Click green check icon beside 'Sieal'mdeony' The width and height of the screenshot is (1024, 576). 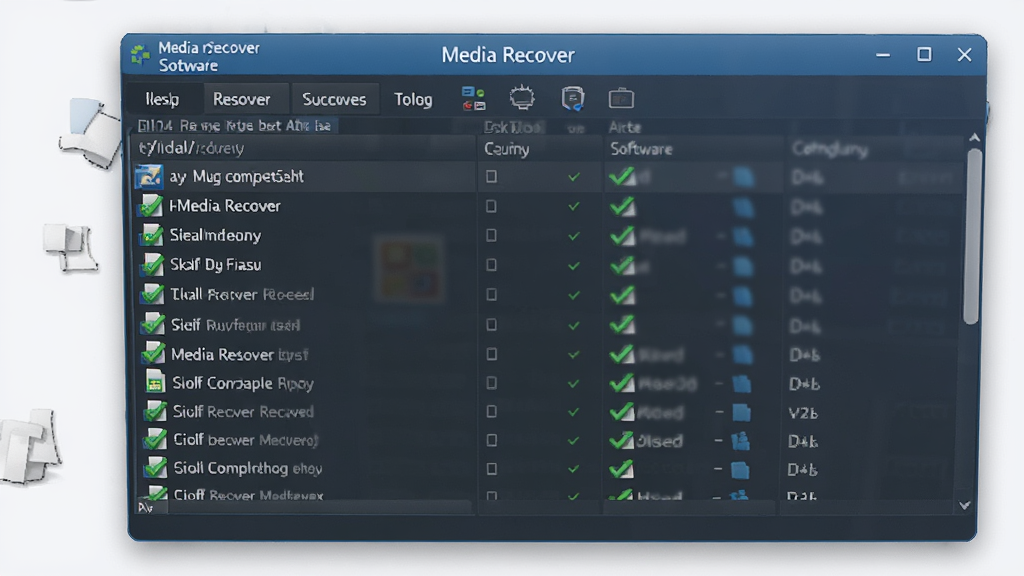point(152,235)
